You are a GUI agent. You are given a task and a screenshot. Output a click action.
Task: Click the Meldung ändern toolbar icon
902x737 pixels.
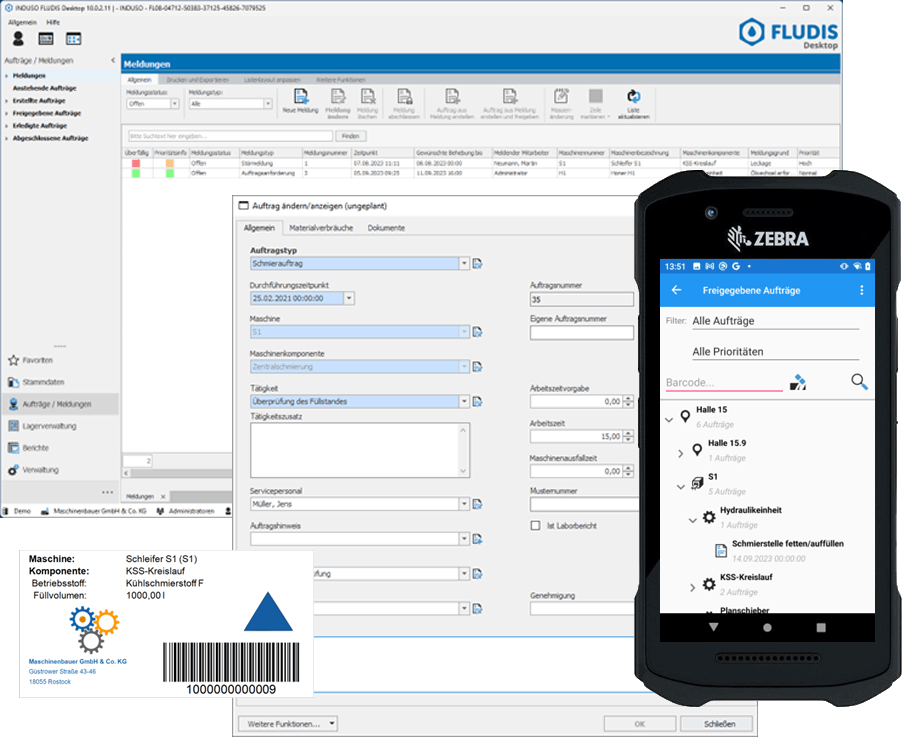coord(338,104)
